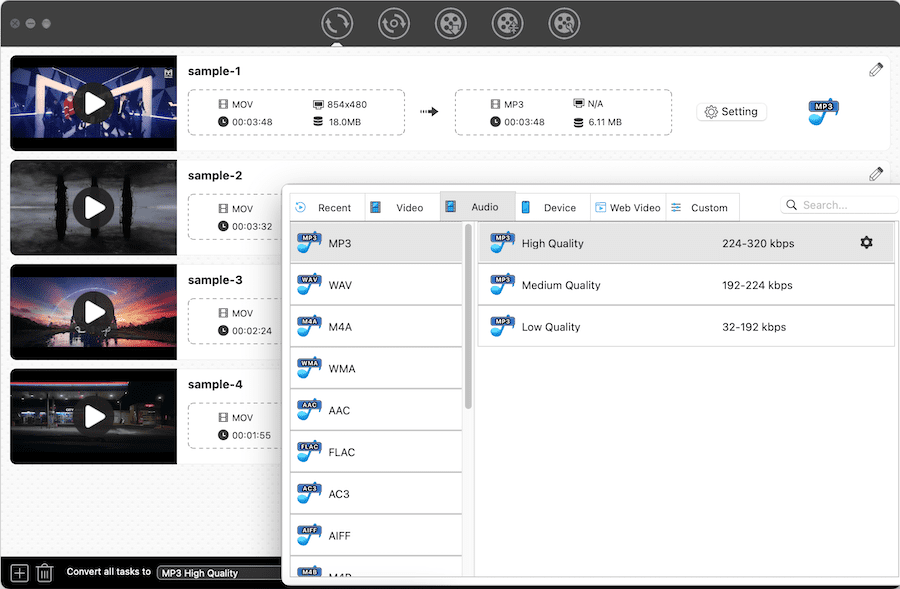This screenshot has width=900, height=589.
Task: Click the trash delete icon
Action: point(45,573)
